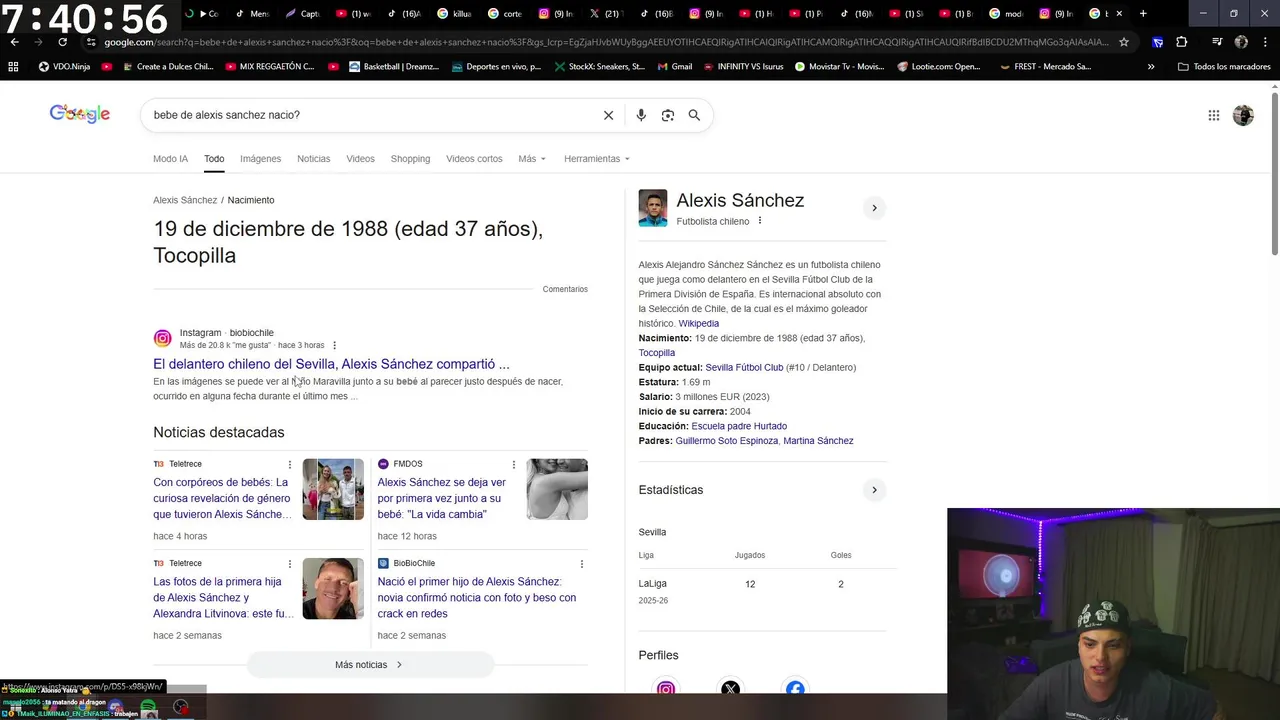Clear the search box with the X icon

[x=608, y=115]
